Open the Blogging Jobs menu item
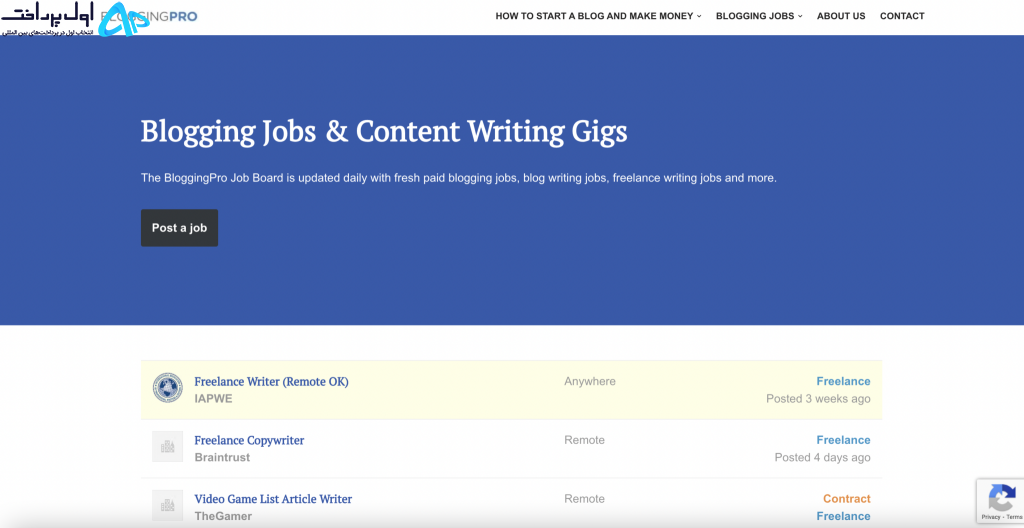Screen dimensions: 1024x528 click(755, 16)
